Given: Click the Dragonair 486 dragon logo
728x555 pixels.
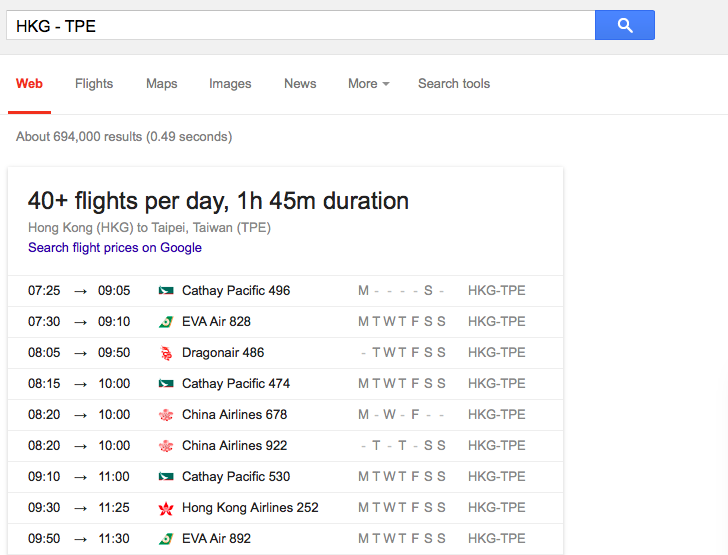Looking at the screenshot, I should point(166,353).
